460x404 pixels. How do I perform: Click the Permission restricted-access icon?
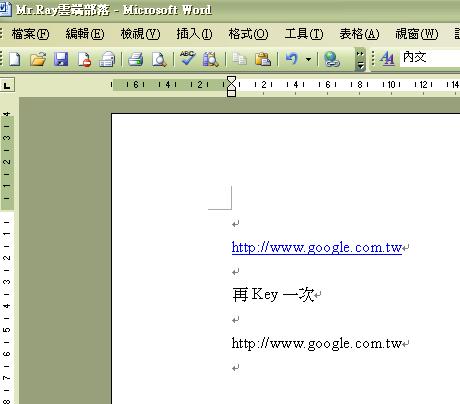(x=84, y=59)
